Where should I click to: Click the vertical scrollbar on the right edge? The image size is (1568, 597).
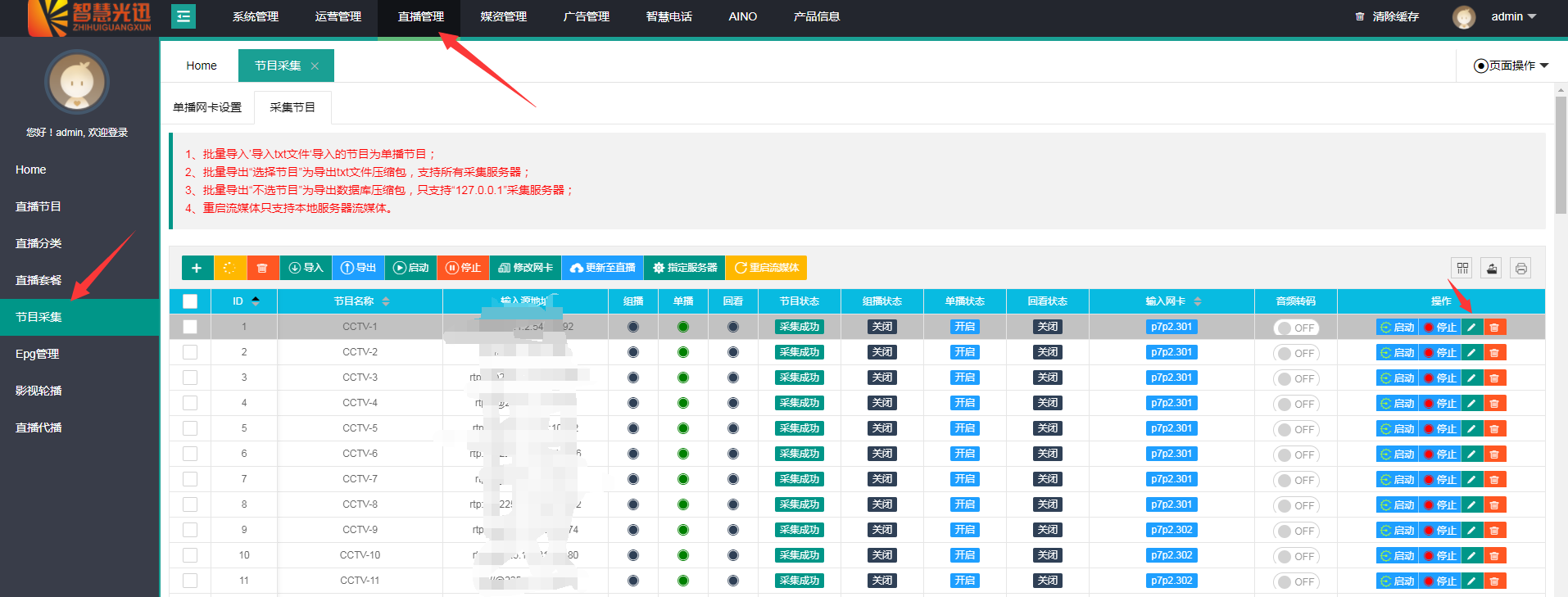click(x=1561, y=156)
